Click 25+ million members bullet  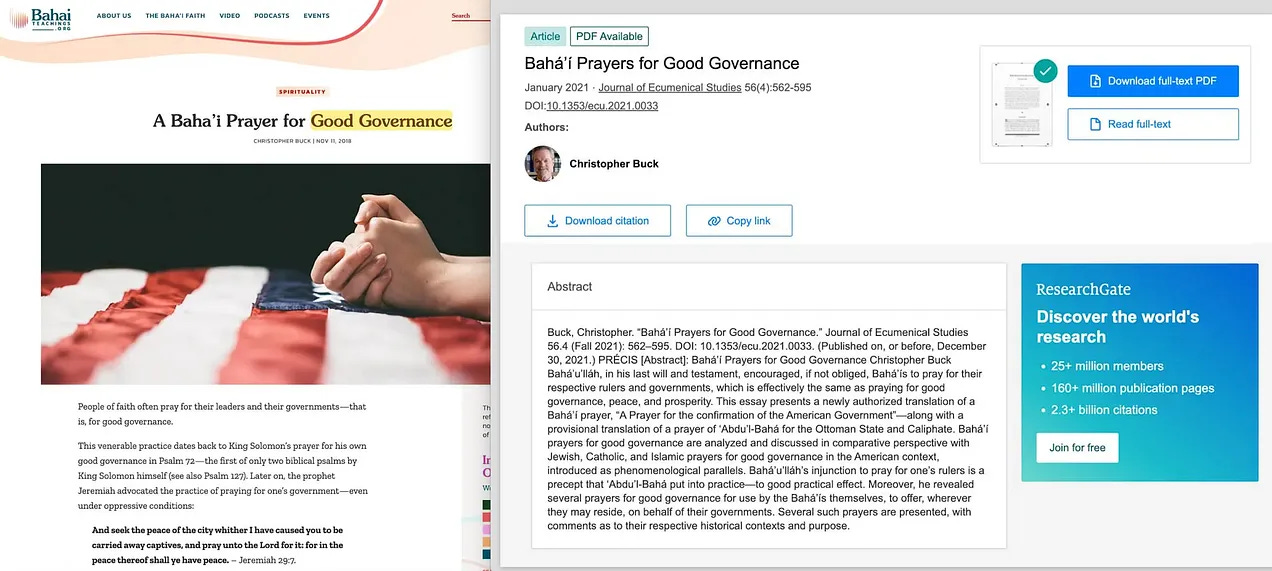click(1106, 366)
